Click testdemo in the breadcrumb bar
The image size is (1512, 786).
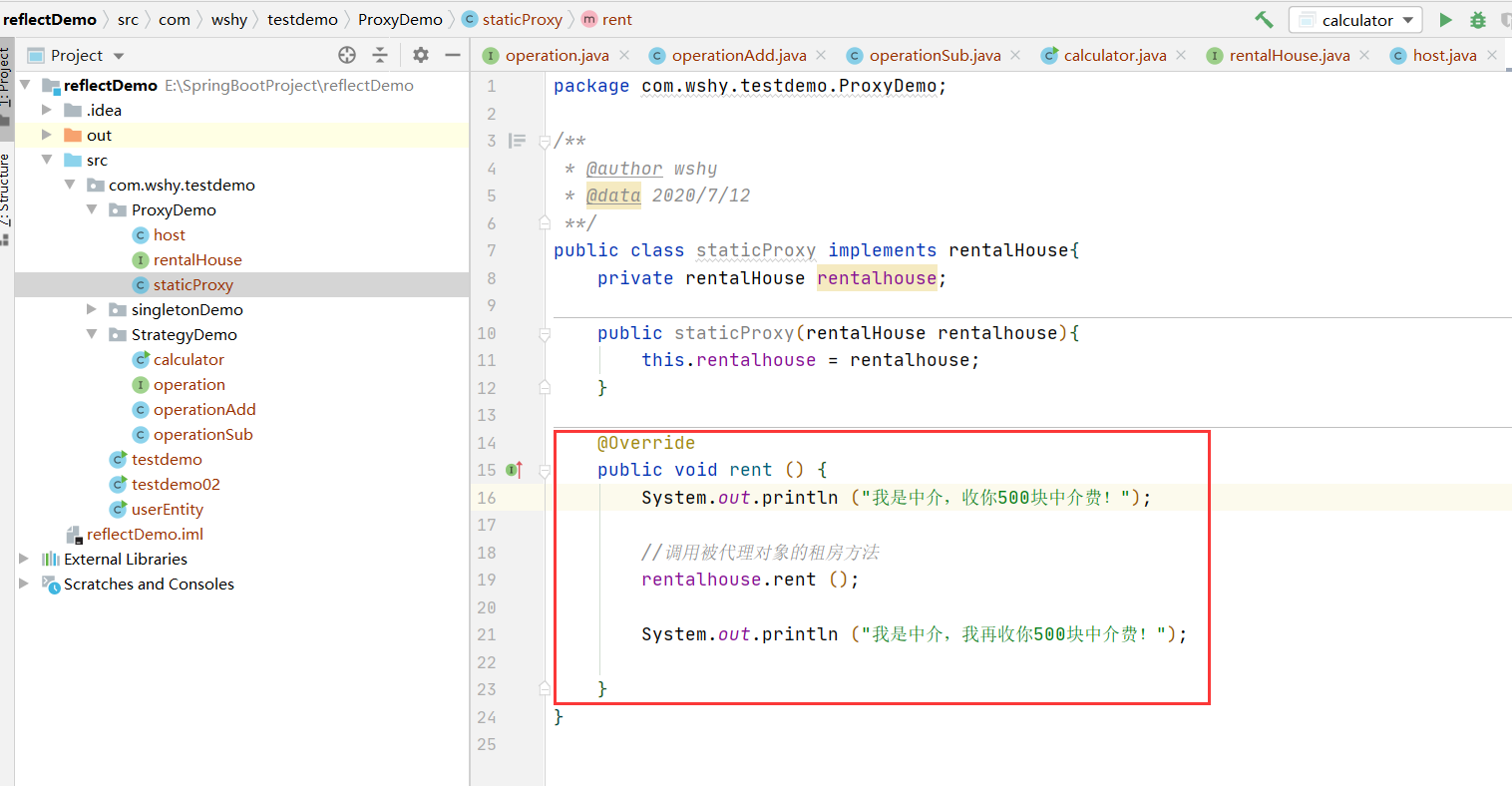[x=302, y=19]
